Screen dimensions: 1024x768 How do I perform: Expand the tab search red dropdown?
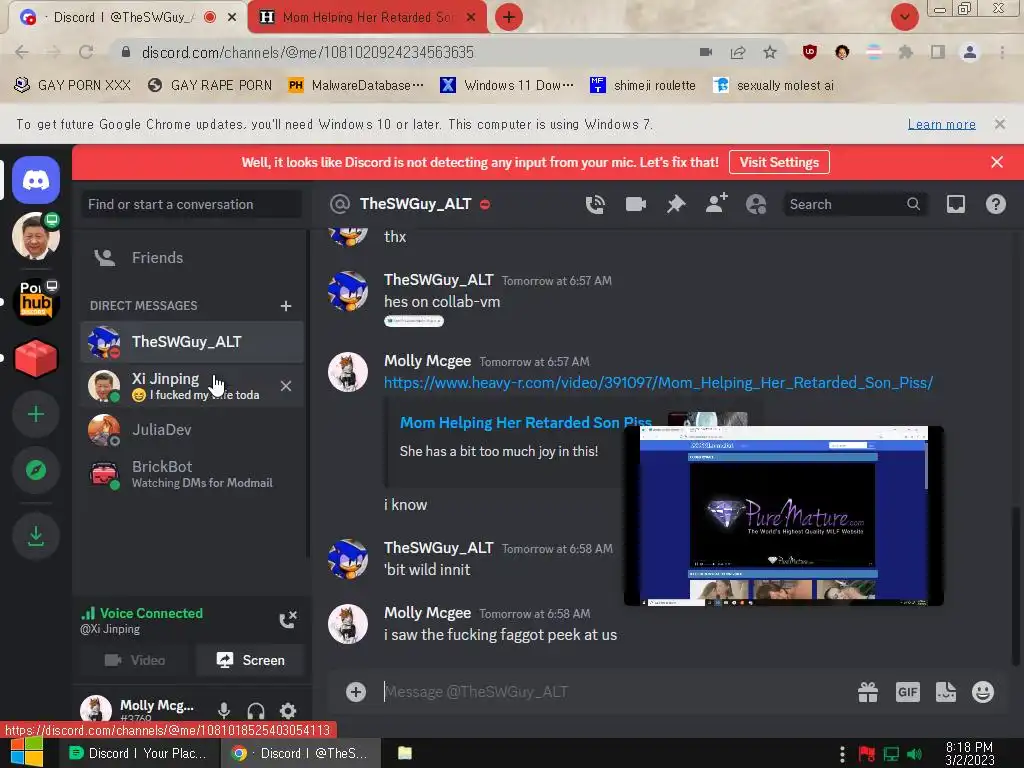904,17
